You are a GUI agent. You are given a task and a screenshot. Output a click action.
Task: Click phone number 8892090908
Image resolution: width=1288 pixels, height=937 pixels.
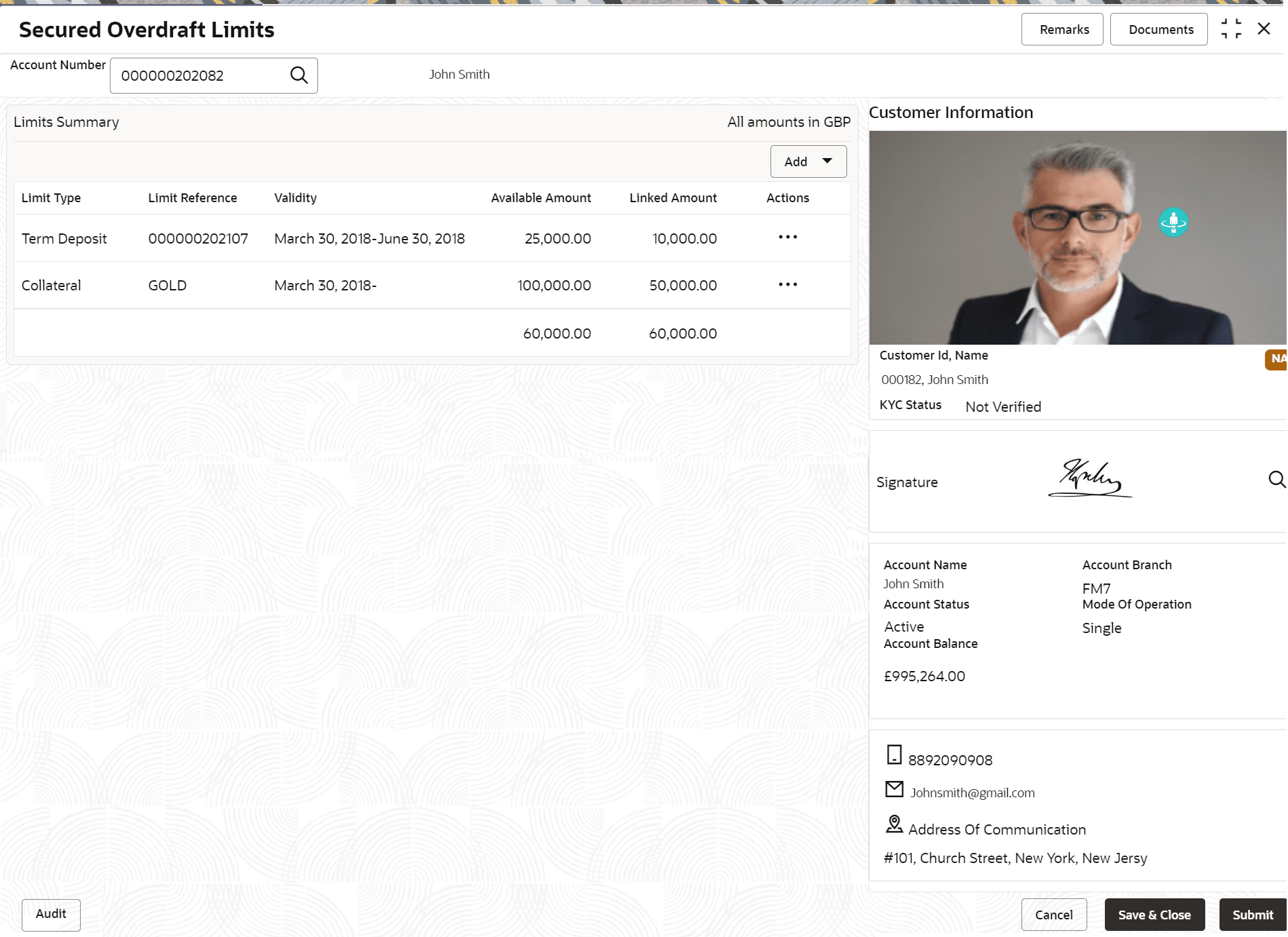point(950,761)
